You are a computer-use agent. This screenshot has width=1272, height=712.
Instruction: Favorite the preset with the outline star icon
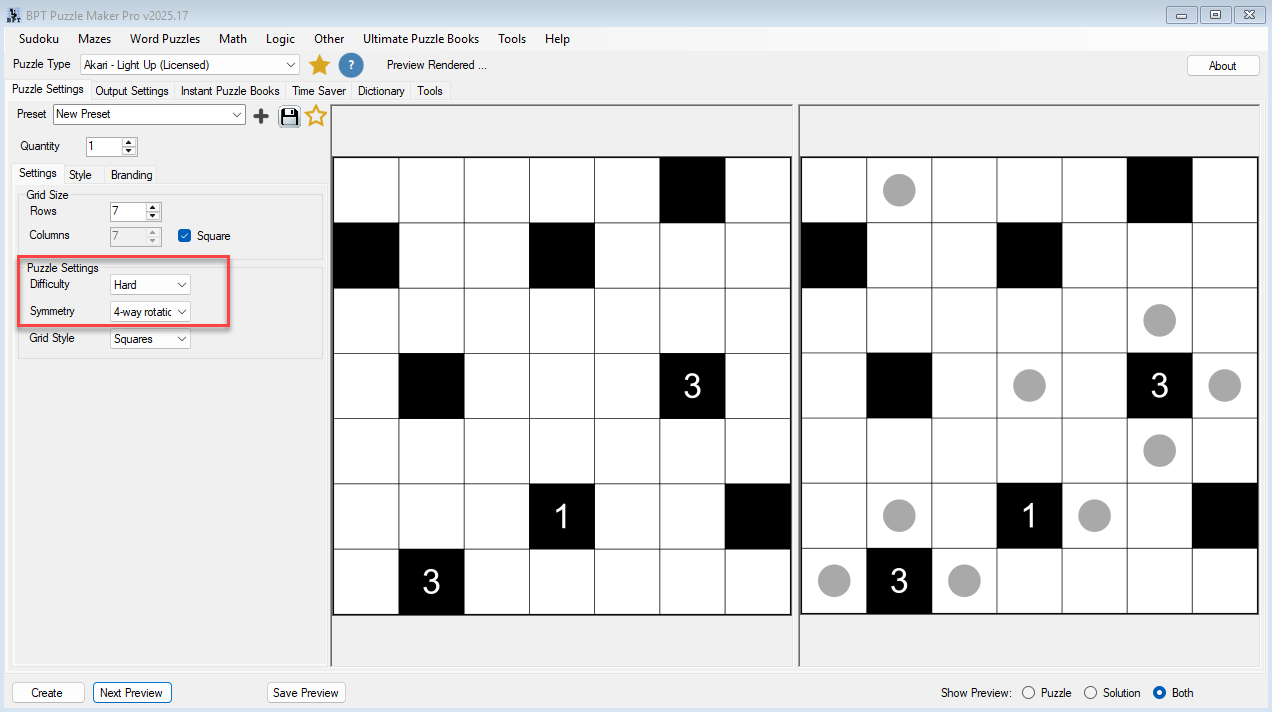coord(316,115)
